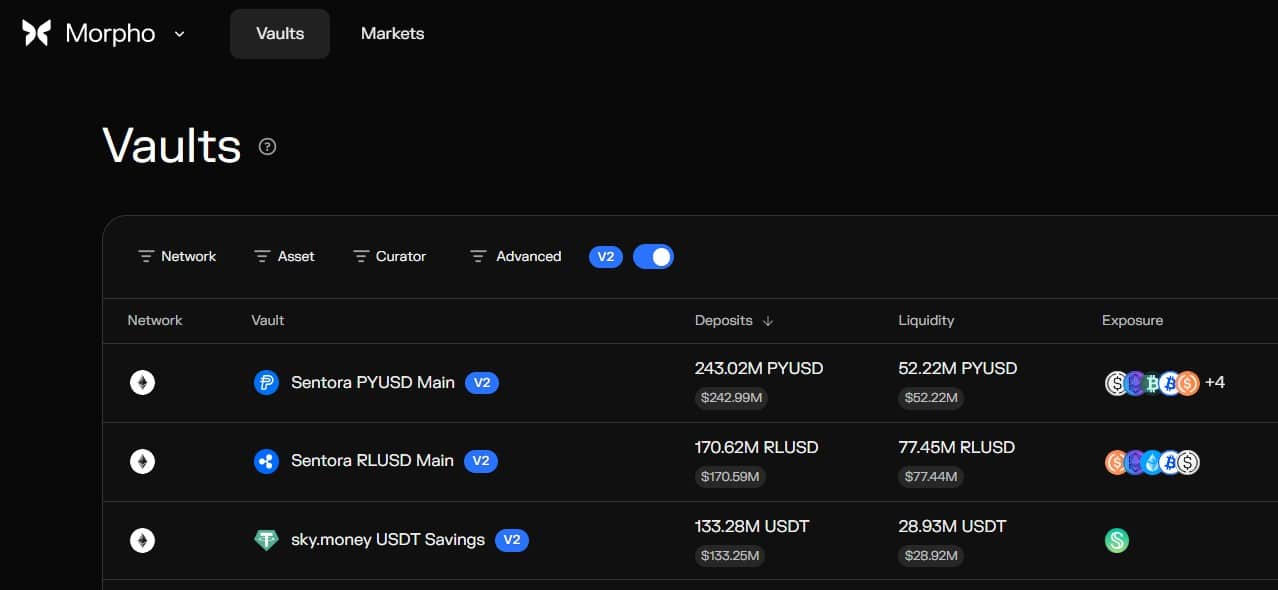Viewport: 1278px width, 590px height.
Task: Click the $52.22M liquidity pill
Action: click(931, 398)
